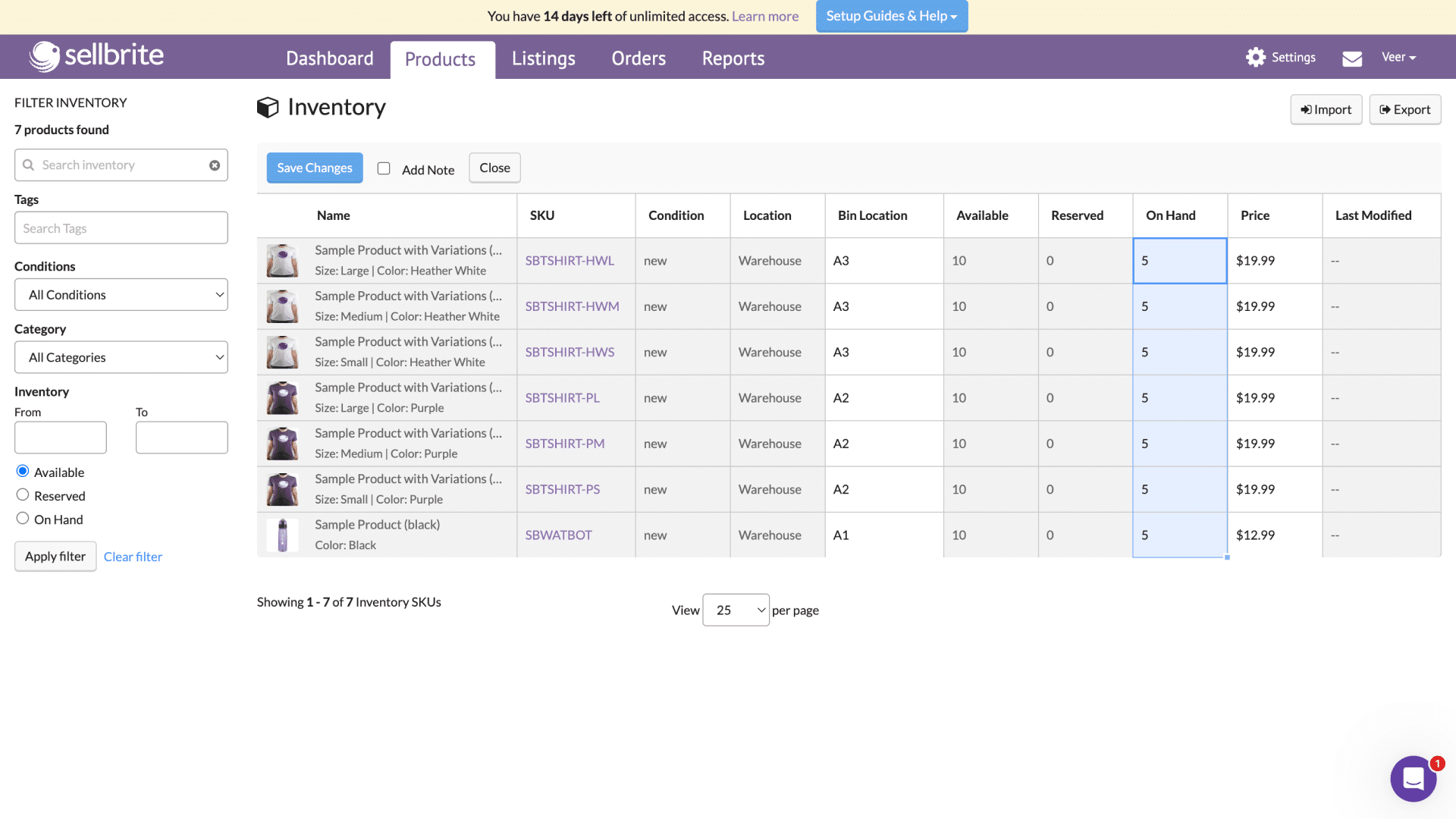This screenshot has height=819, width=1456.
Task: Click the thumbnail for SBTSHIRT-HWS
Action: click(282, 353)
